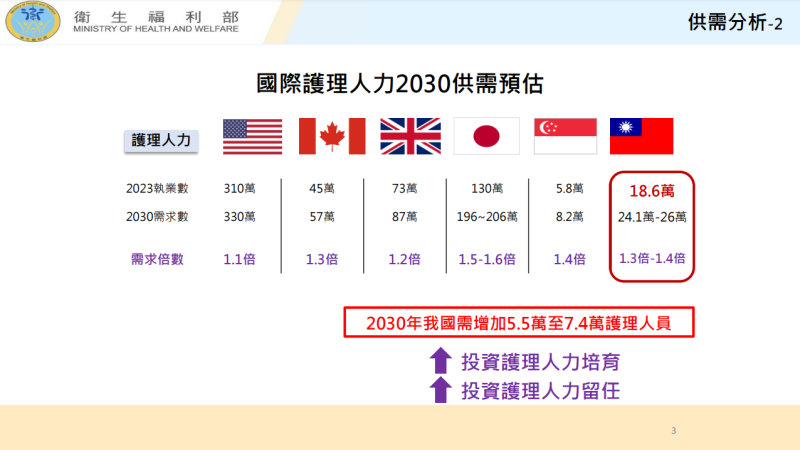Click the 310萬 value
800x450 pixels.
point(239,189)
